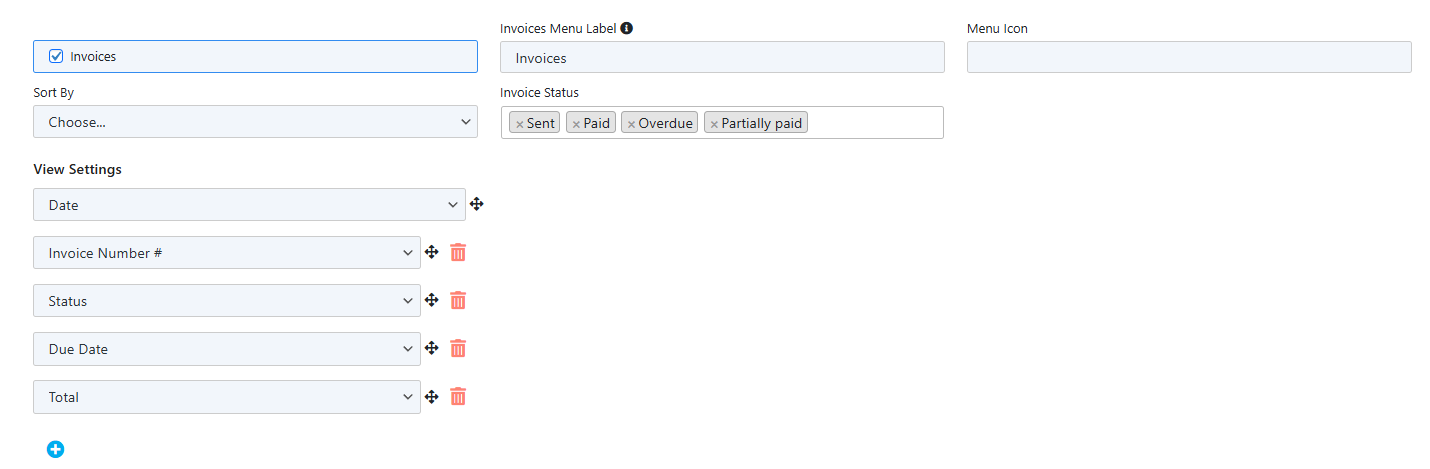Click the Invoices Menu Label text field

click(722, 58)
